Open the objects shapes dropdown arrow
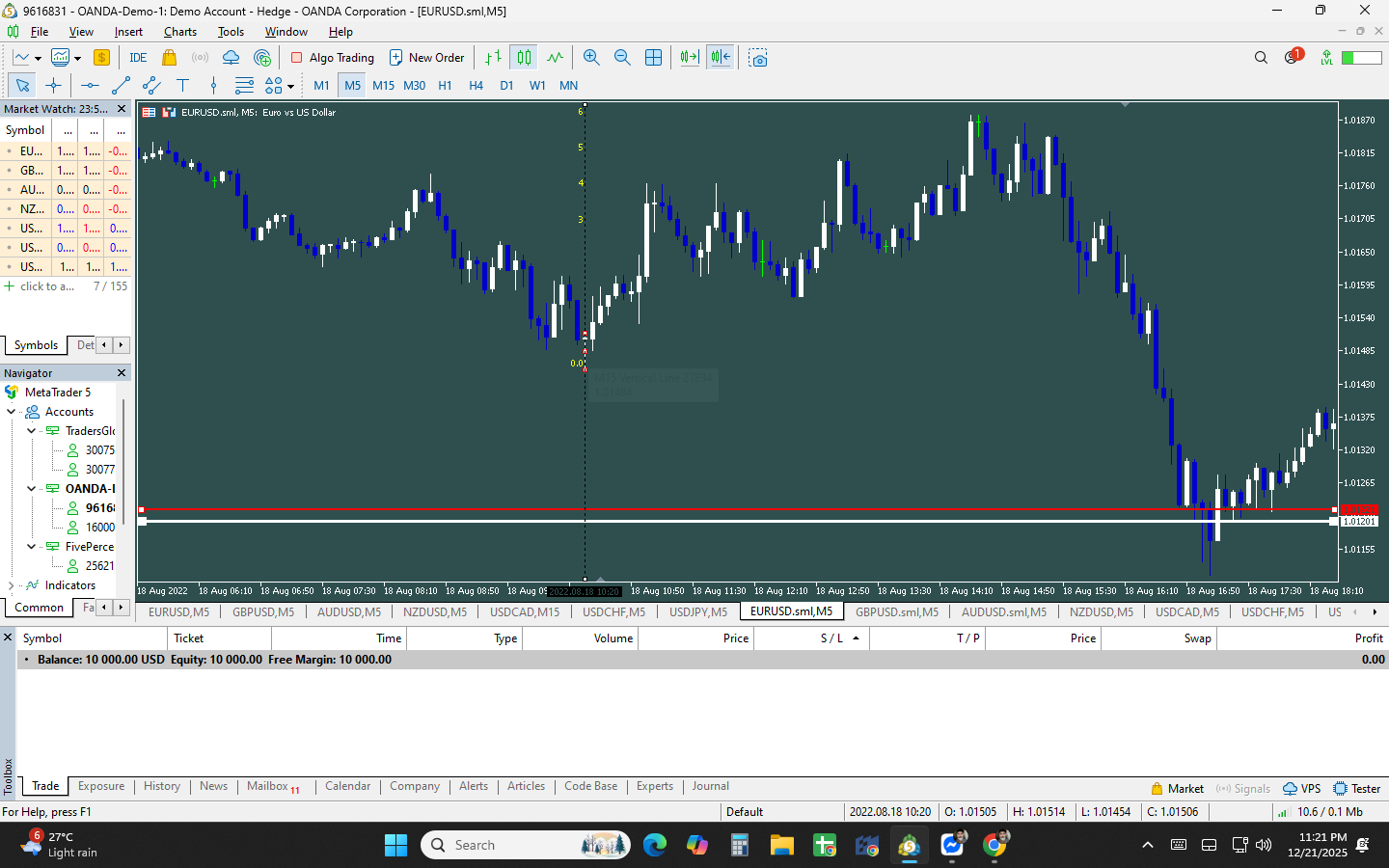 tap(290, 86)
